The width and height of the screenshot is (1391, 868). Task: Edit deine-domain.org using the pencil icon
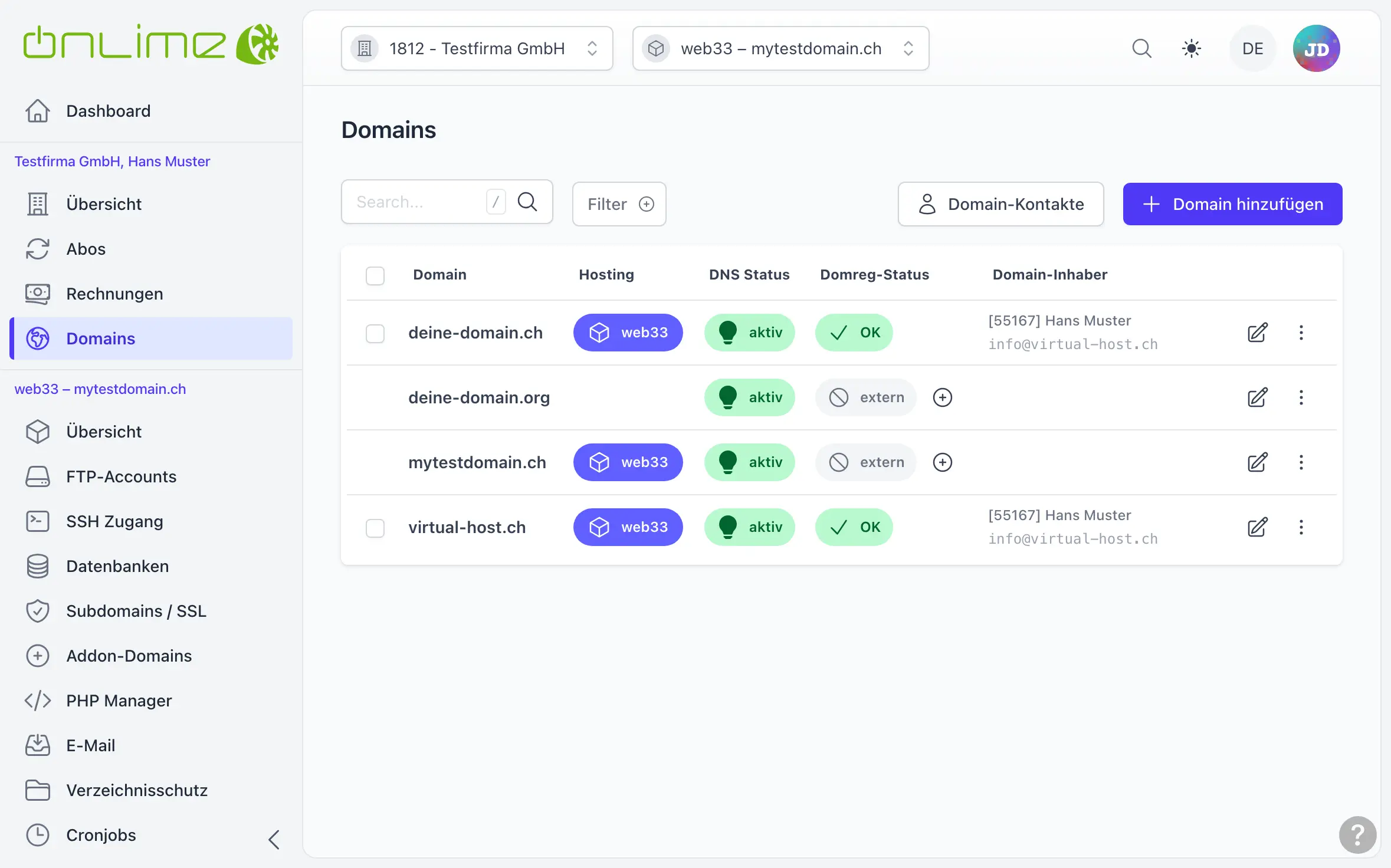click(1257, 397)
